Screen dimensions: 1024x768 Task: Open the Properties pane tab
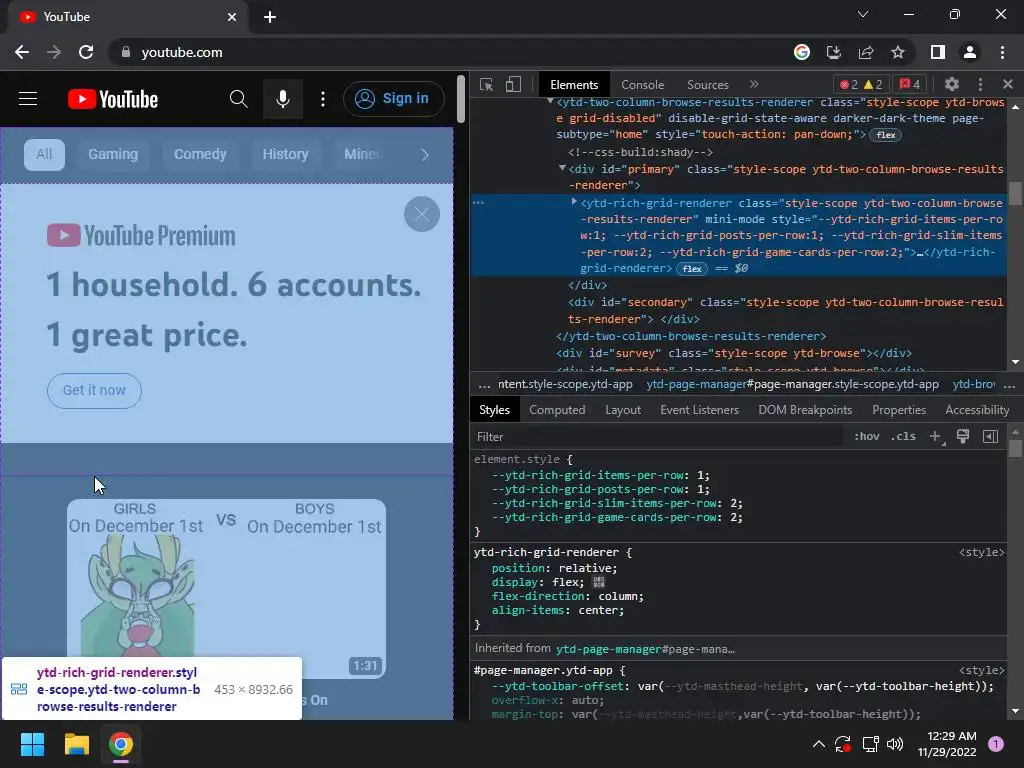899,410
